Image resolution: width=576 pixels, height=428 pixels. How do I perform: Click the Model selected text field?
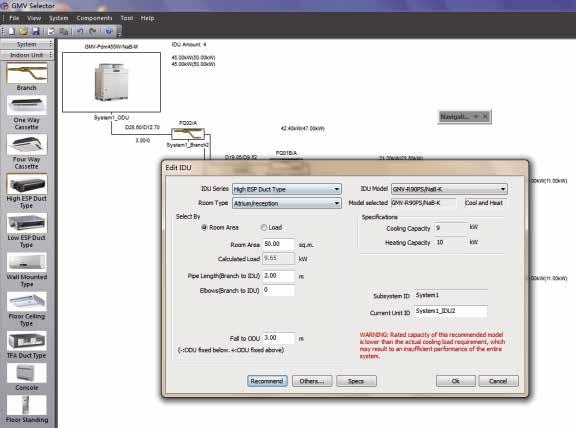click(x=424, y=203)
